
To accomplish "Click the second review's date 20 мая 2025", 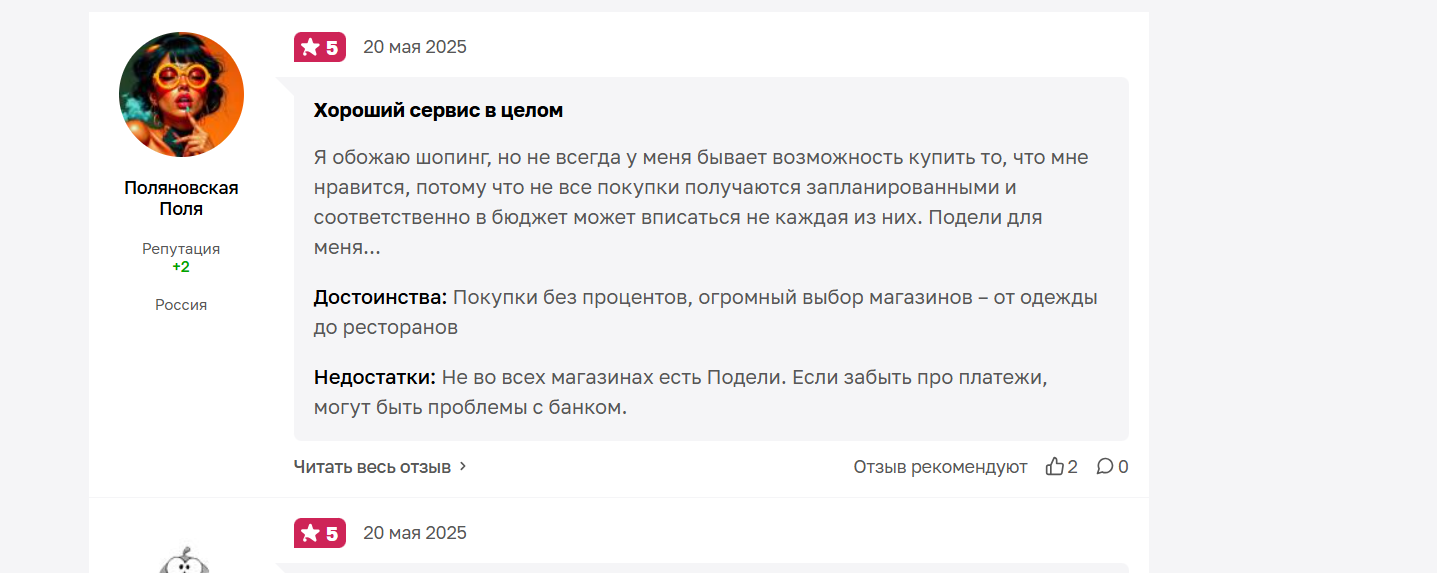I will 414,533.
